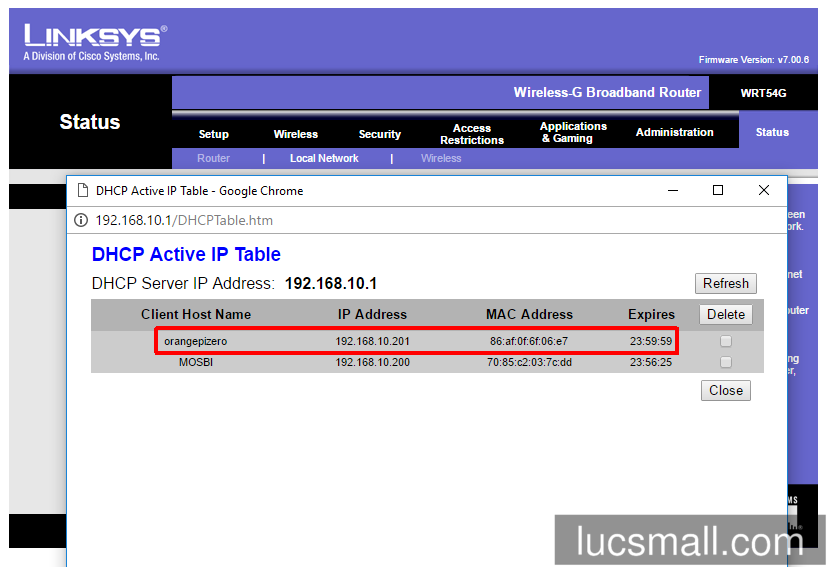The image size is (828, 567).
Task: Minimize the DHCP Active IP Table window
Action: tap(673, 190)
